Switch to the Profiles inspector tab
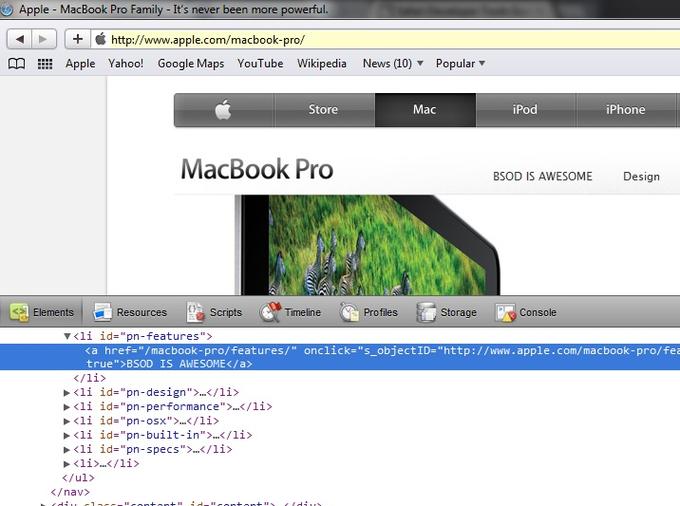 point(369,312)
